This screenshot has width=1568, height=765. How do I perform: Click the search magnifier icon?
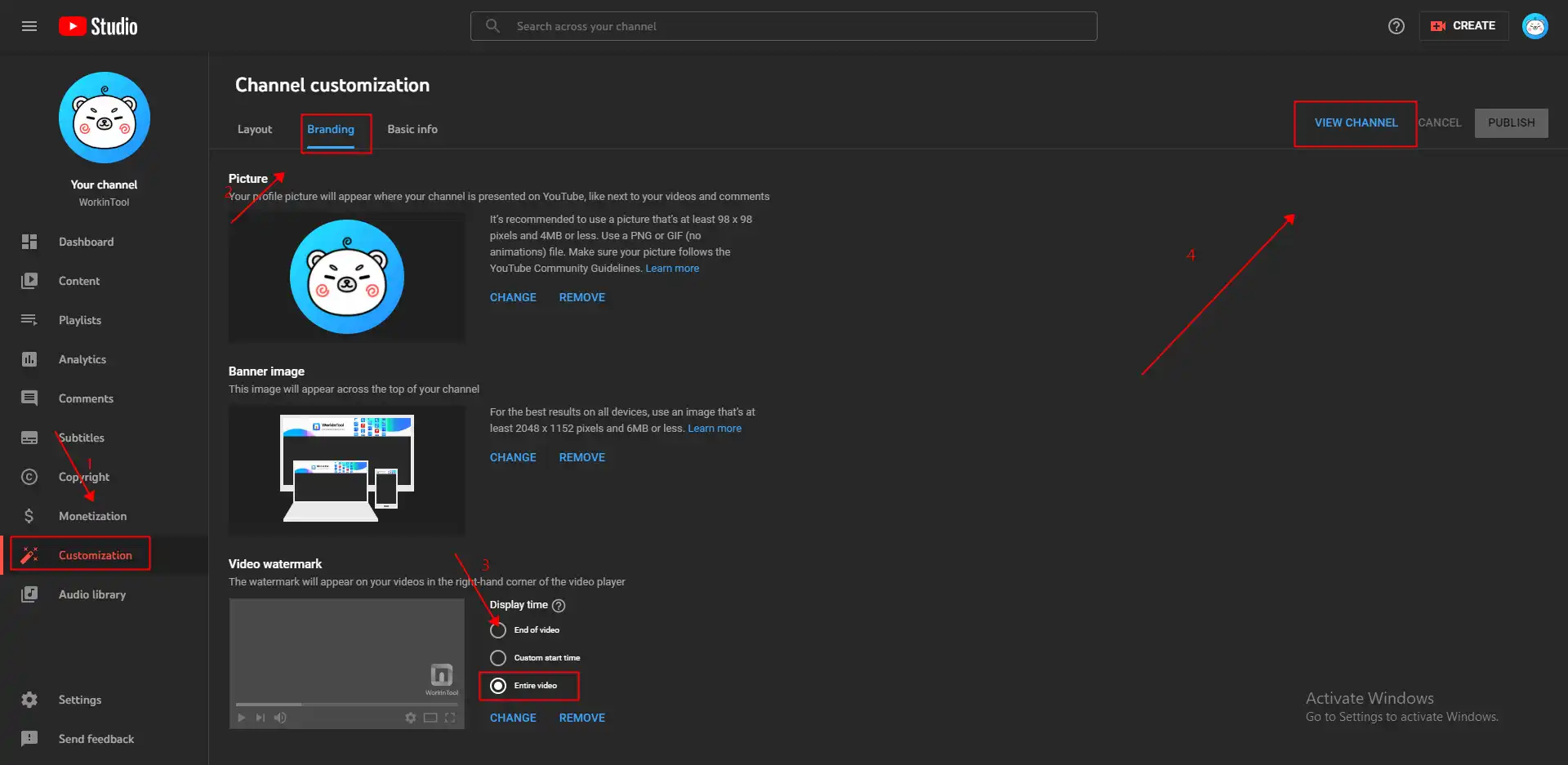point(492,26)
